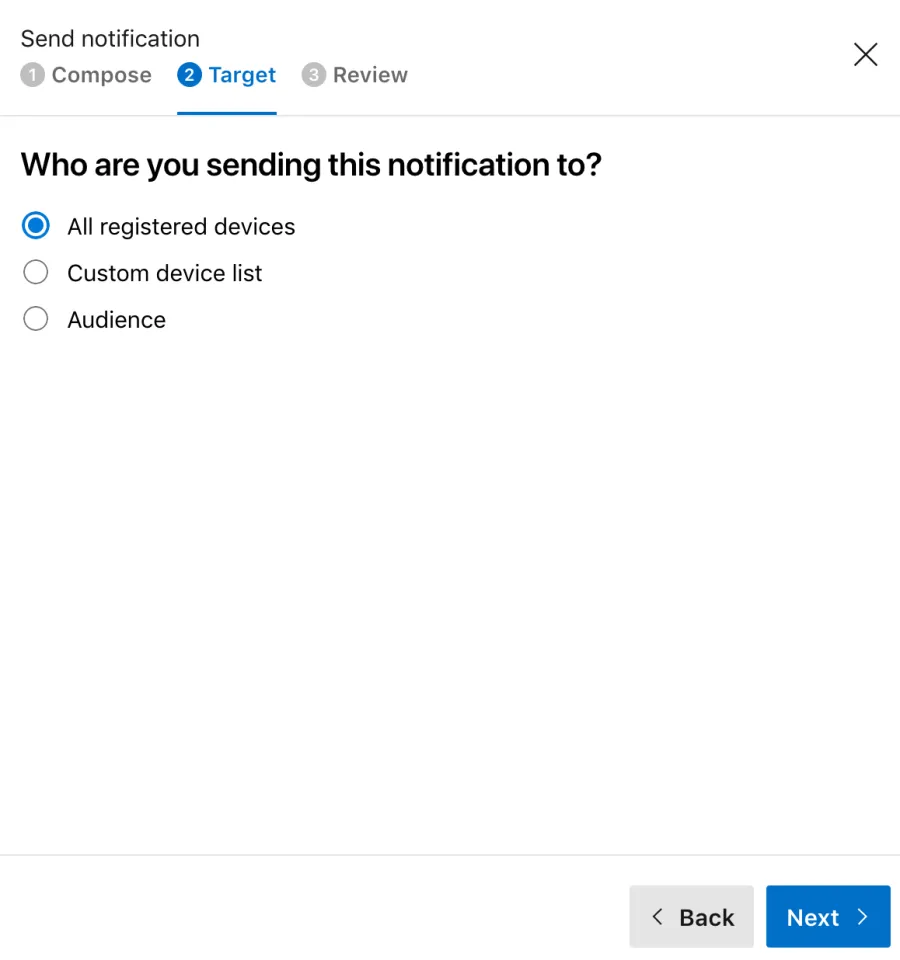
Task: Click the left chevron on Back
Action: point(657,917)
